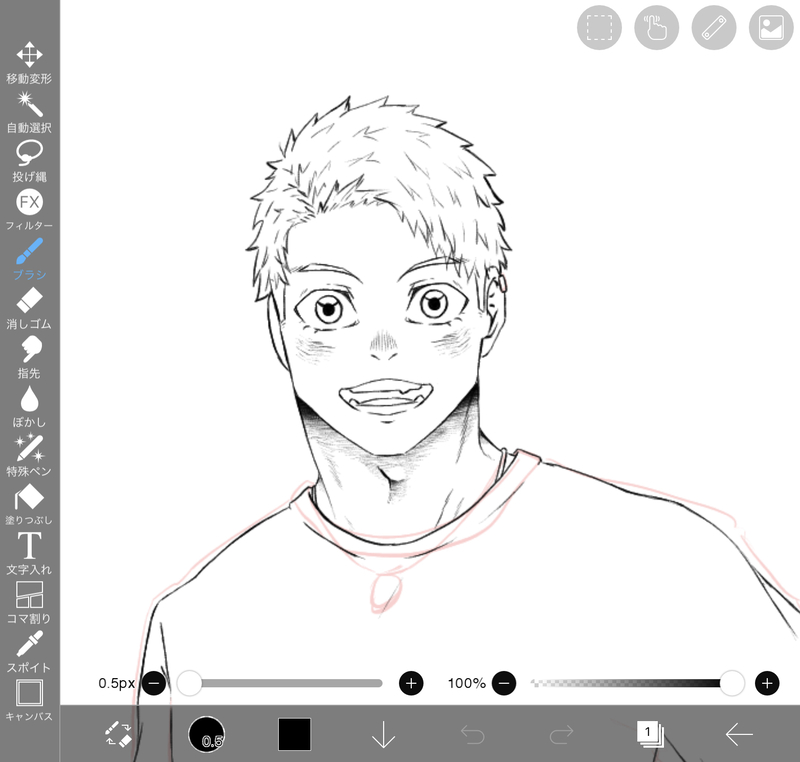Decrease opacity with the minus button
The width and height of the screenshot is (800, 762).
pos(504,683)
